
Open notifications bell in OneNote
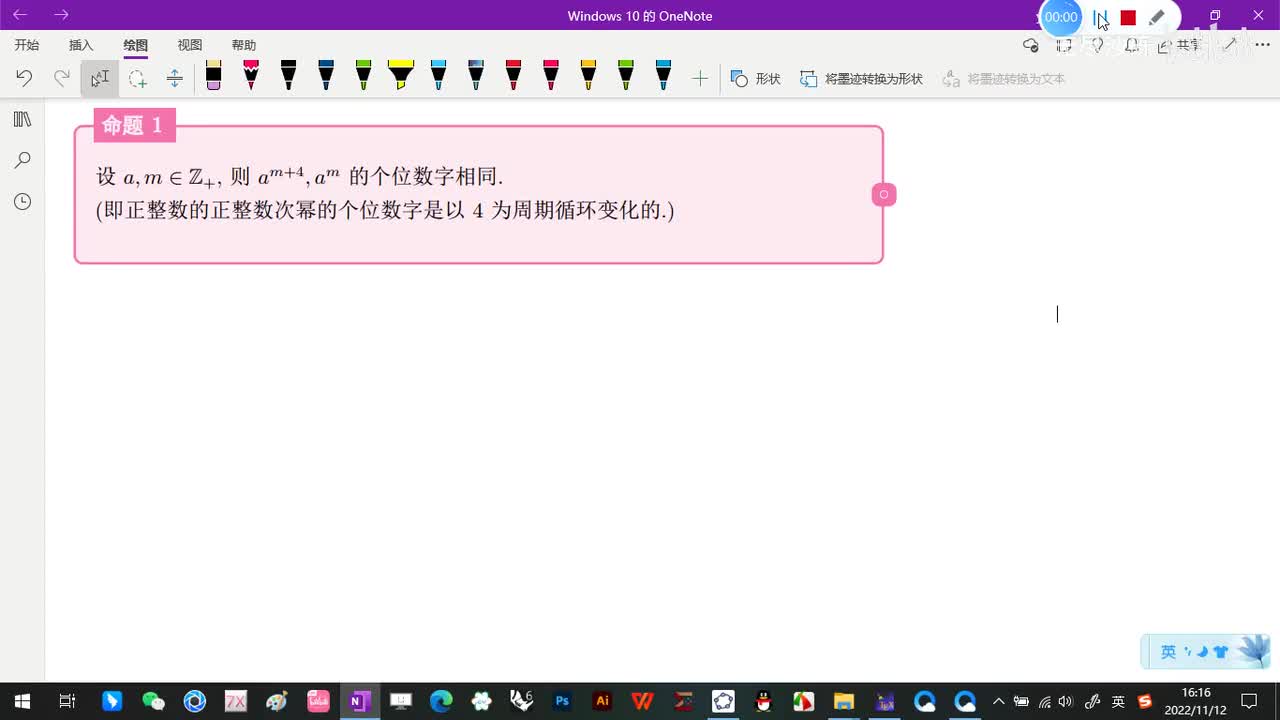[1132, 45]
